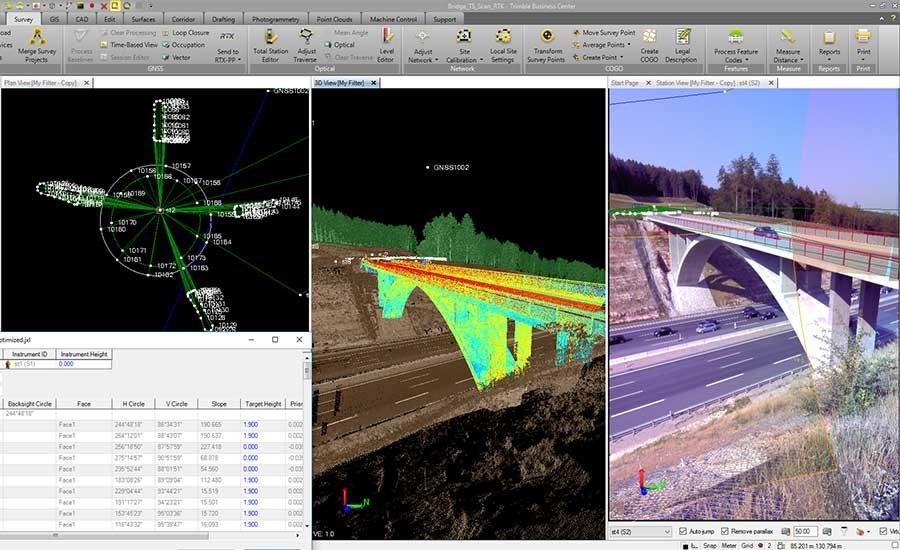Open the Legal Description tool

tap(681, 46)
